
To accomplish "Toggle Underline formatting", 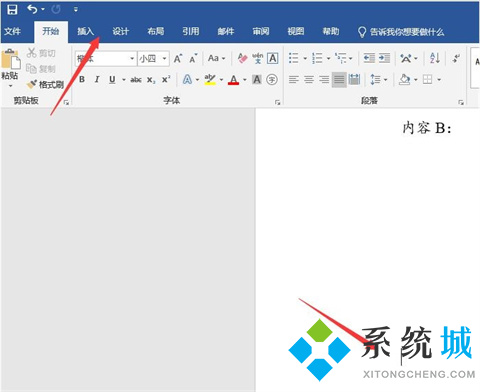I will click(x=112, y=80).
